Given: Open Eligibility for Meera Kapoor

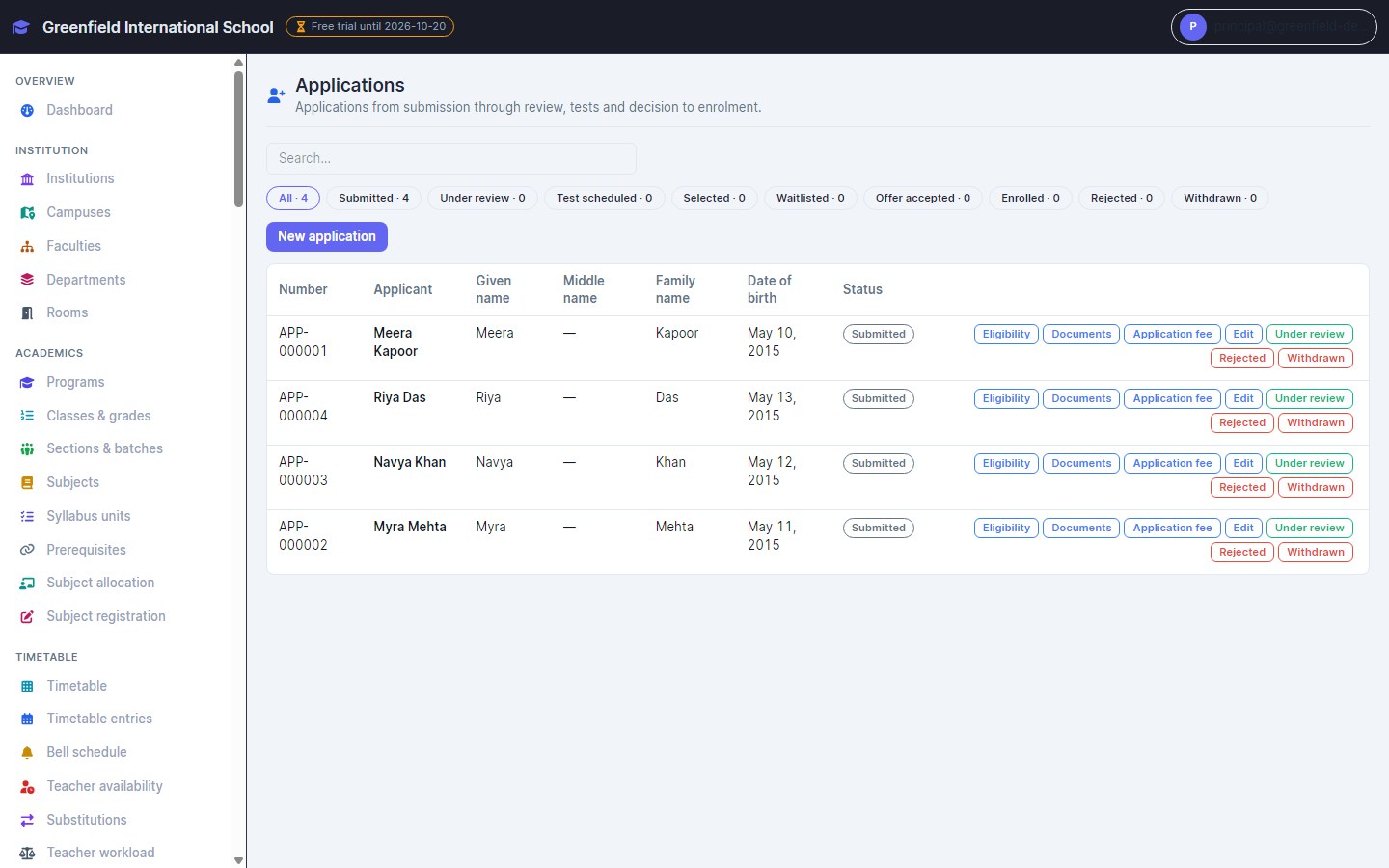Looking at the screenshot, I should pyautogui.click(x=1006, y=335).
